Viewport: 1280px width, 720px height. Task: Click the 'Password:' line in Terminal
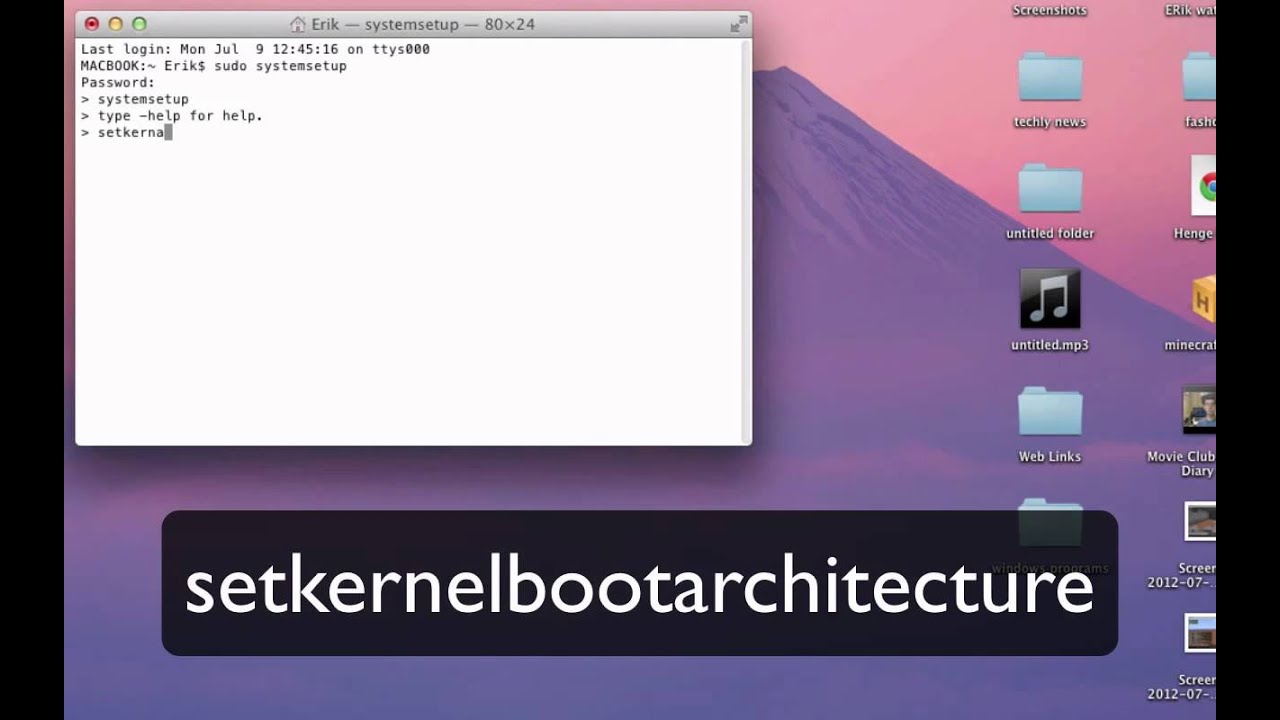(118, 83)
